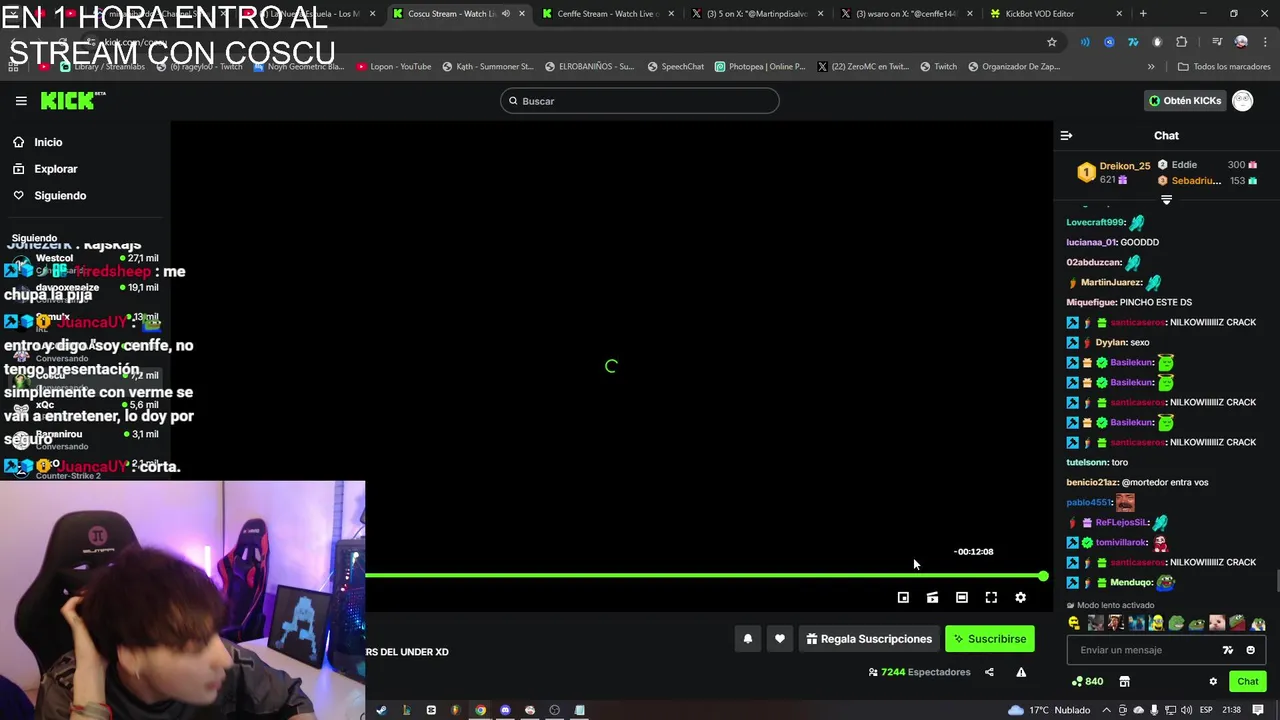The height and width of the screenshot is (720, 1280).
Task: Share the stream with share icon
Action: (989, 672)
